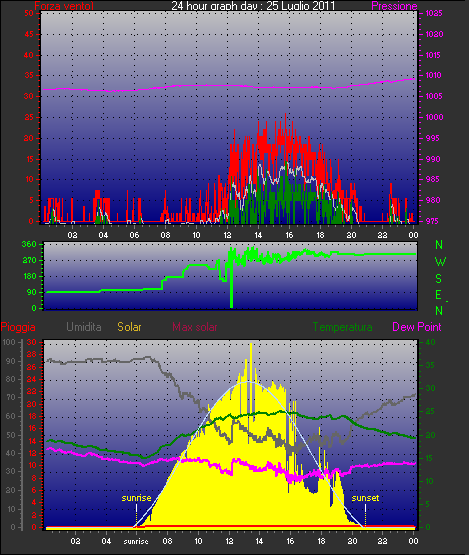This screenshot has height=555, width=469.
Task: Click the 40 value on temperature scale
Action: pyautogui.click(x=430, y=342)
